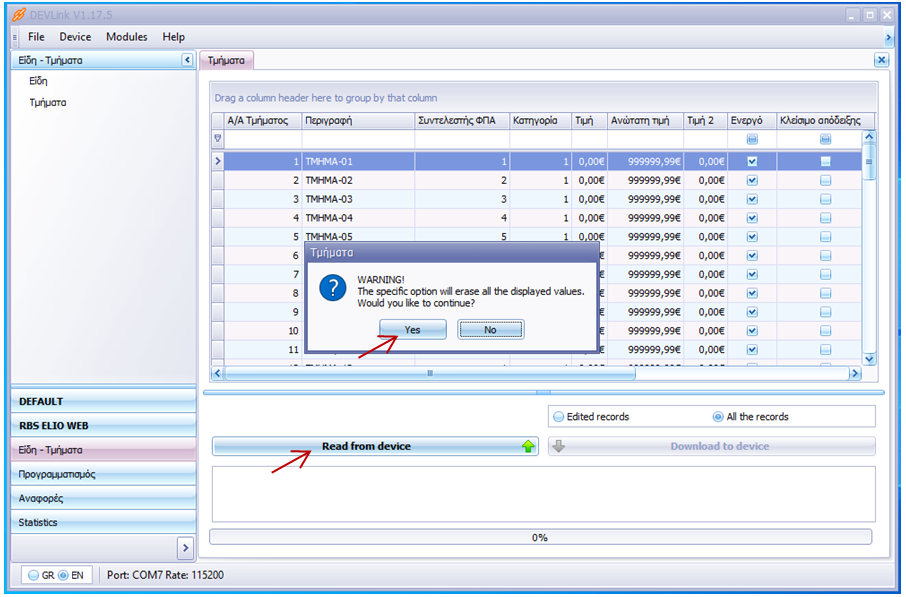
Task: Expand the navigation pane bottom chevron
Action: pyautogui.click(x=185, y=547)
